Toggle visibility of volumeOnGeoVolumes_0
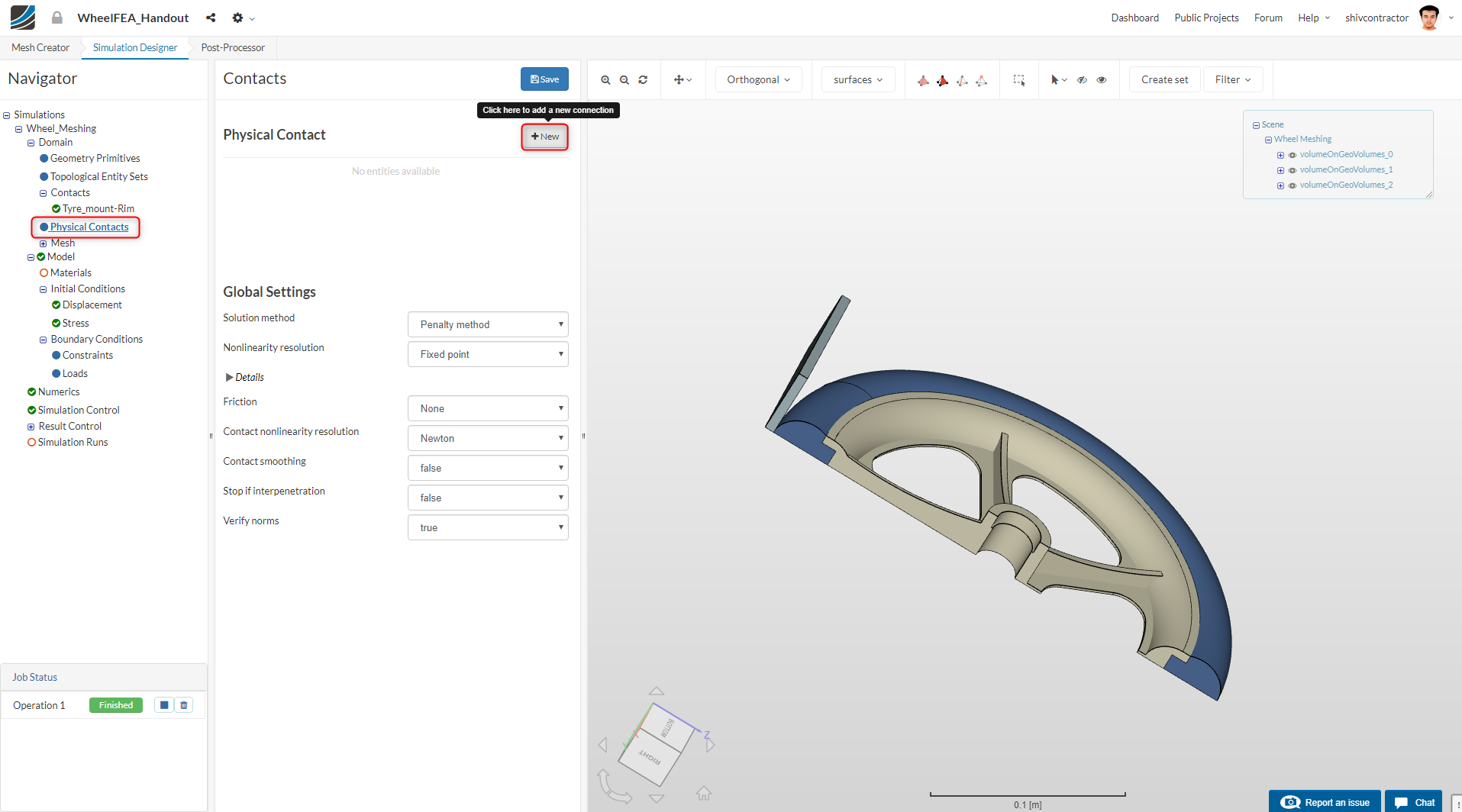1462x812 pixels. pyautogui.click(x=1293, y=155)
